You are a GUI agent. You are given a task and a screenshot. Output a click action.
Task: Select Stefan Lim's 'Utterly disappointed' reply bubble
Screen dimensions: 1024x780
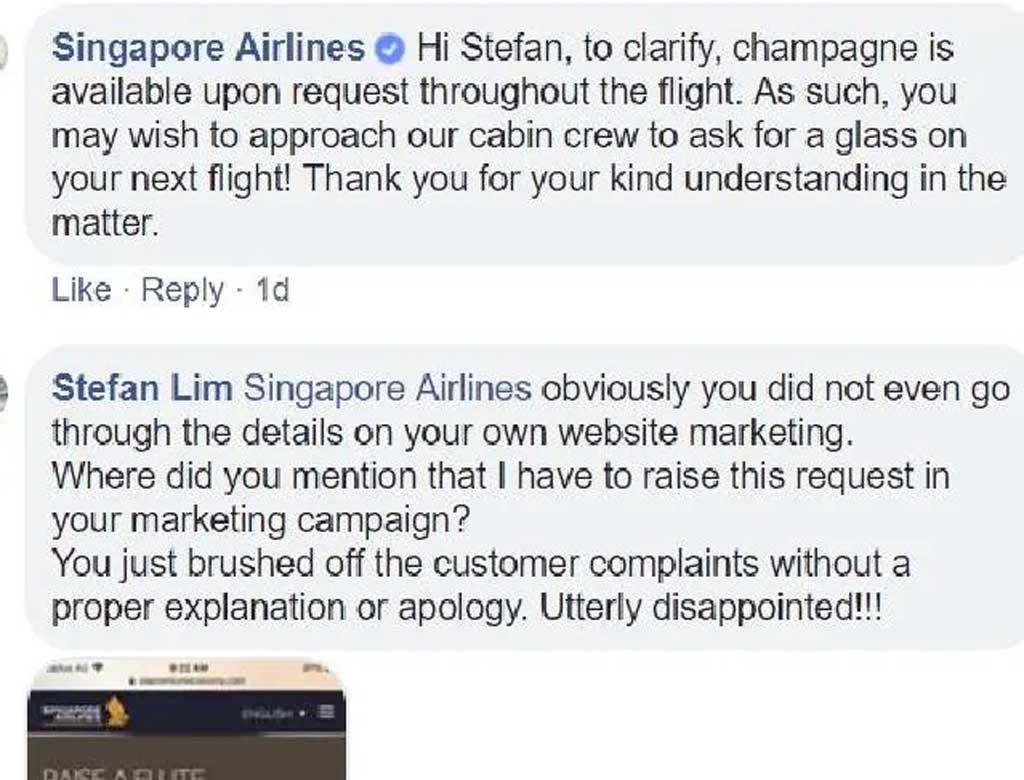tap(524, 498)
